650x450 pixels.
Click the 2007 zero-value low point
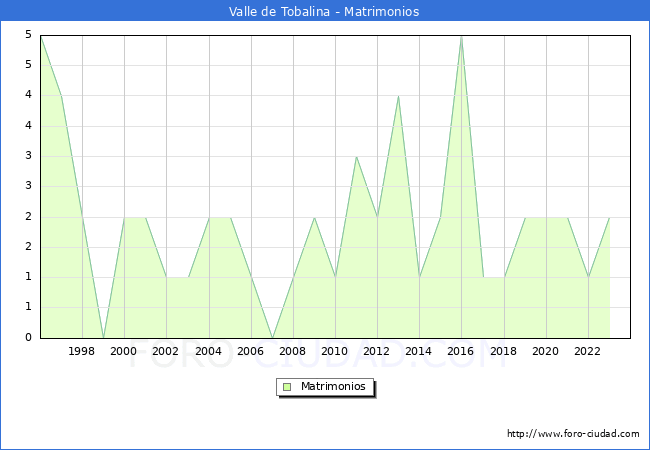[272, 337]
